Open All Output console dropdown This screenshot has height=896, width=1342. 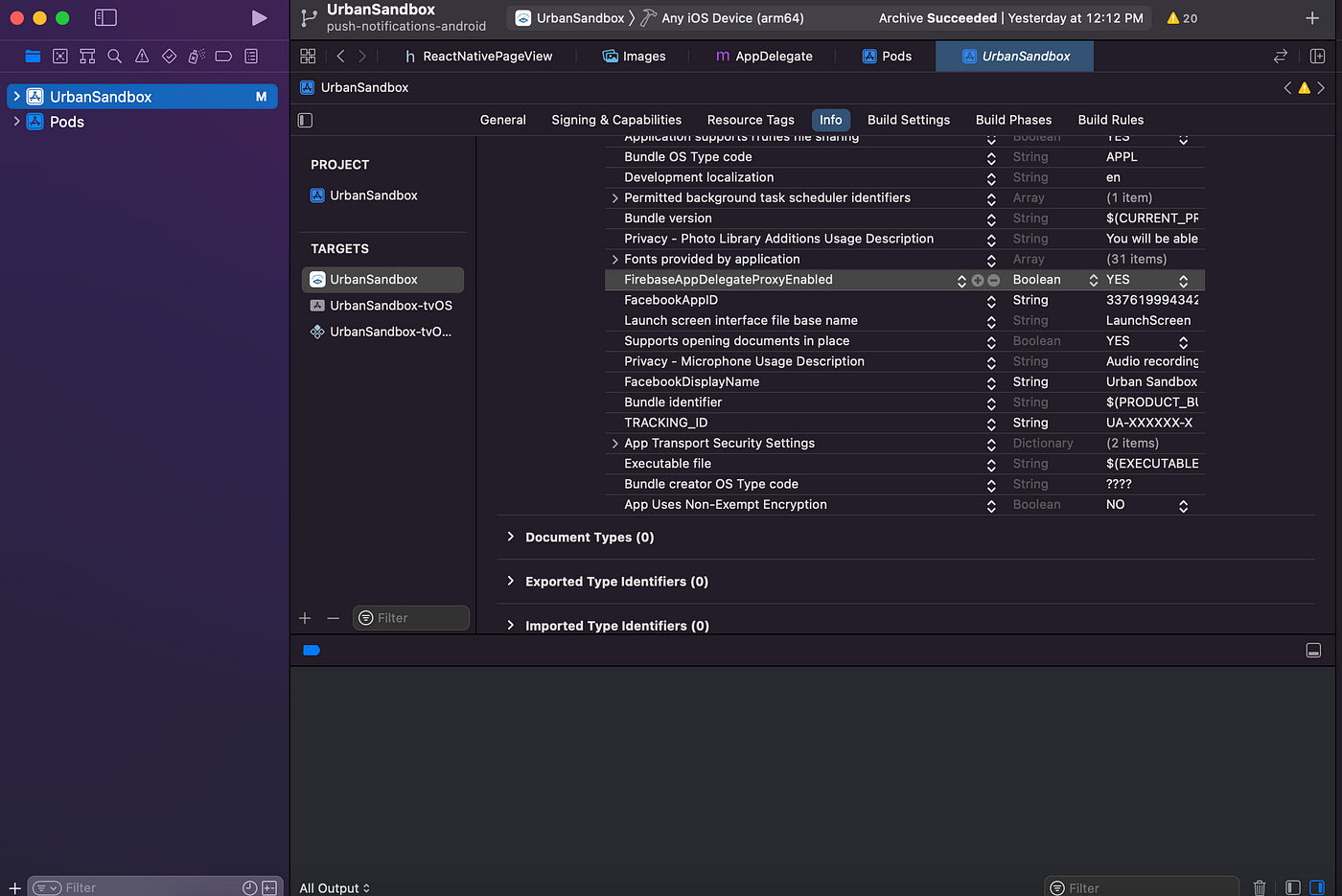tap(335, 887)
